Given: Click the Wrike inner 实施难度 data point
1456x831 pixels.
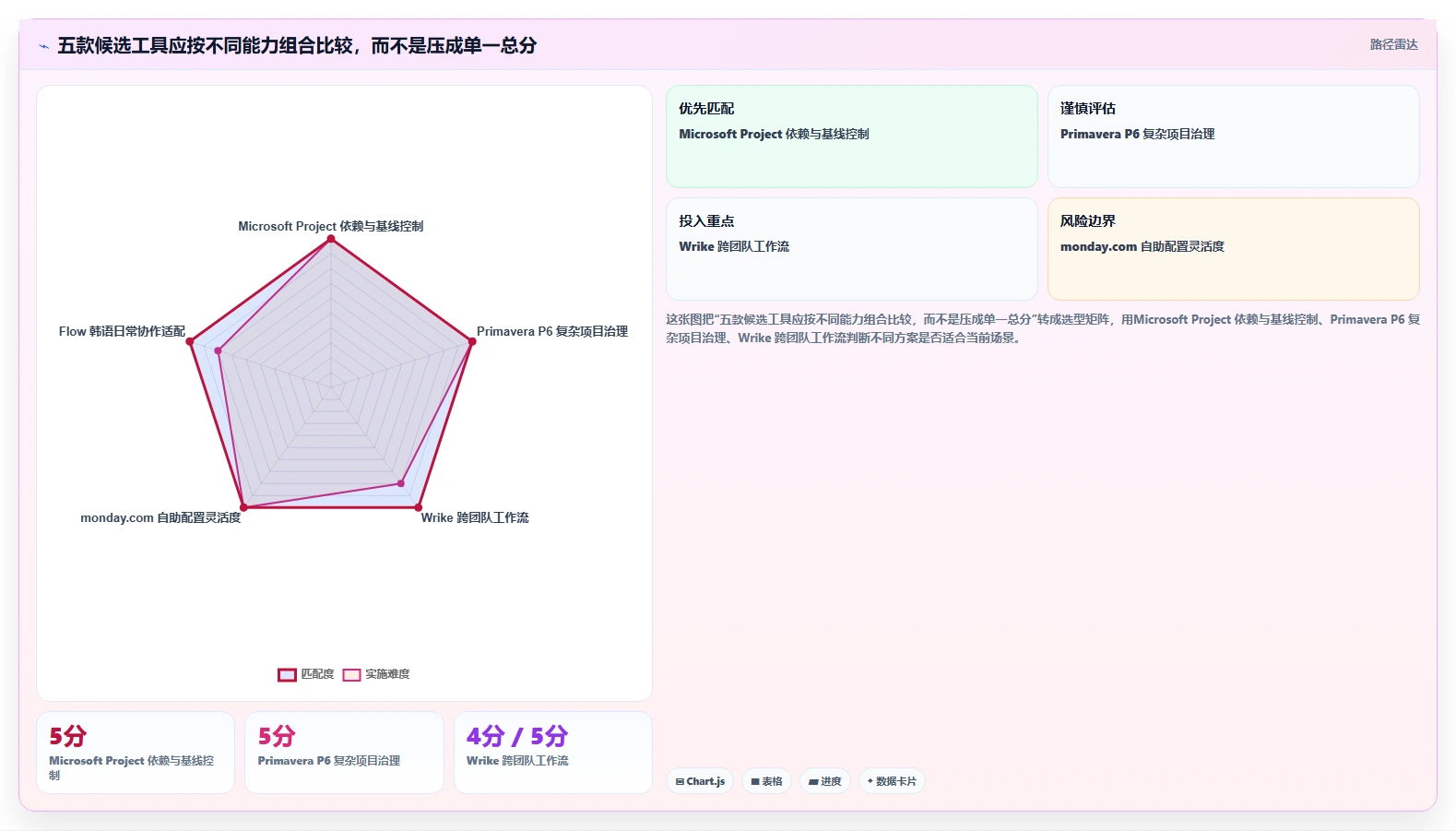Looking at the screenshot, I should [x=401, y=483].
